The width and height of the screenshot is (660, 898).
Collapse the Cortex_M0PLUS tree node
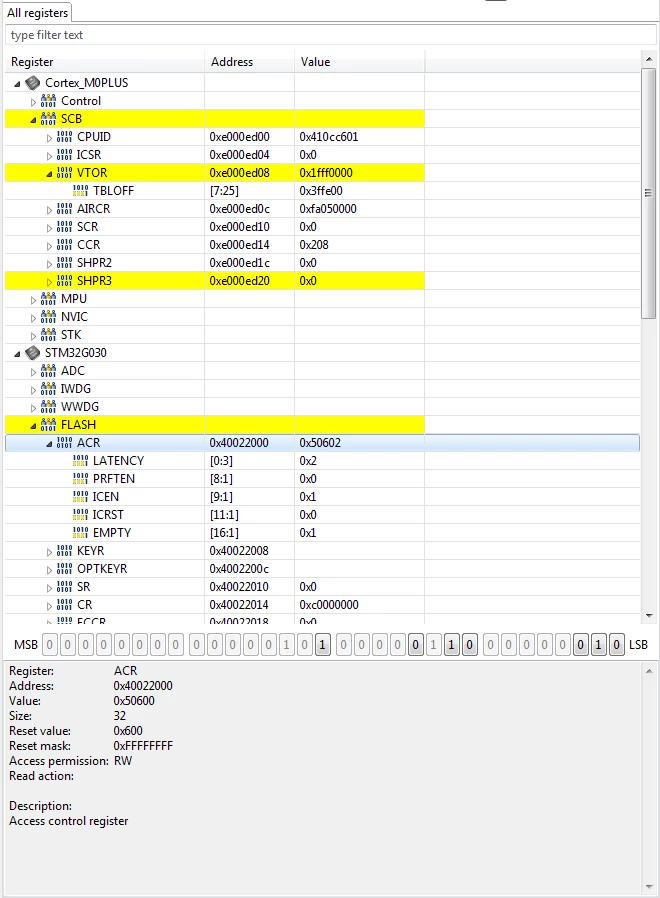tap(17, 84)
